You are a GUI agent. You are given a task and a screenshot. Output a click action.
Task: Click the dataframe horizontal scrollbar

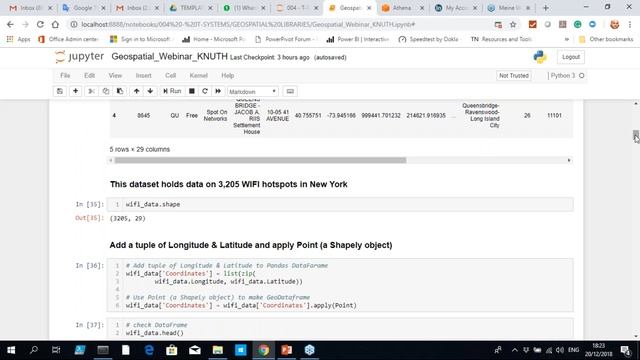pos(260,160)
